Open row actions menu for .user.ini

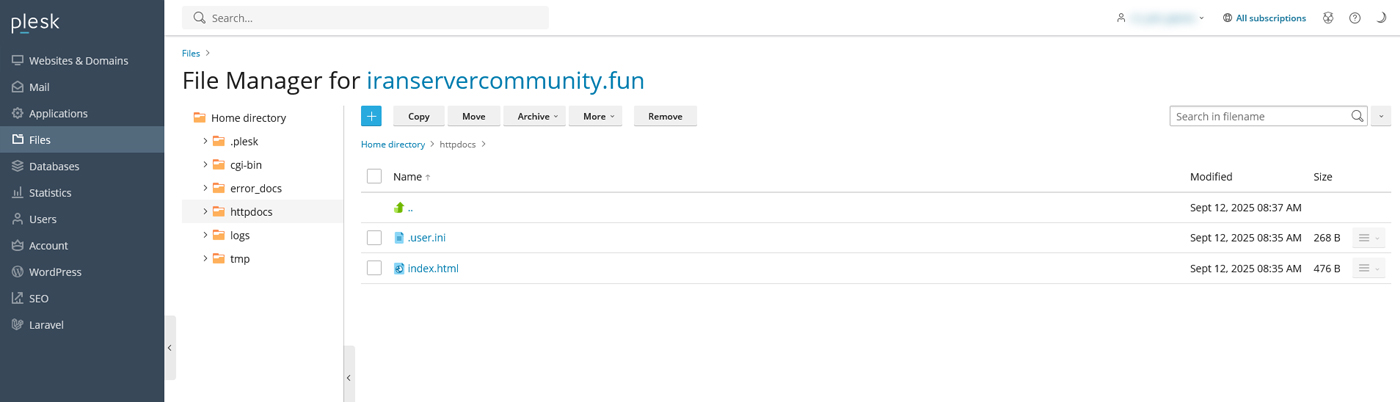(x=1368, y=238)
